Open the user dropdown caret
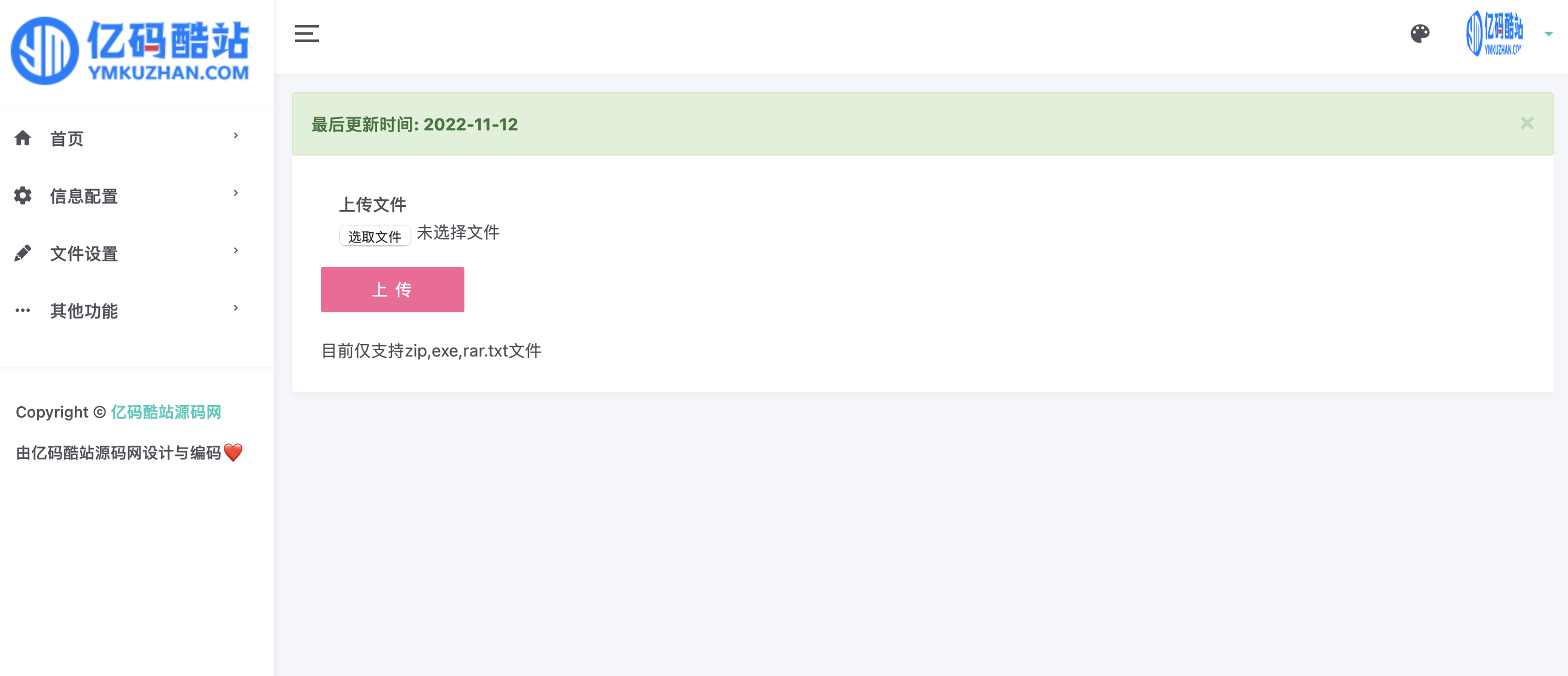This screenshot has width=1568, height=676. point(1548,34)
